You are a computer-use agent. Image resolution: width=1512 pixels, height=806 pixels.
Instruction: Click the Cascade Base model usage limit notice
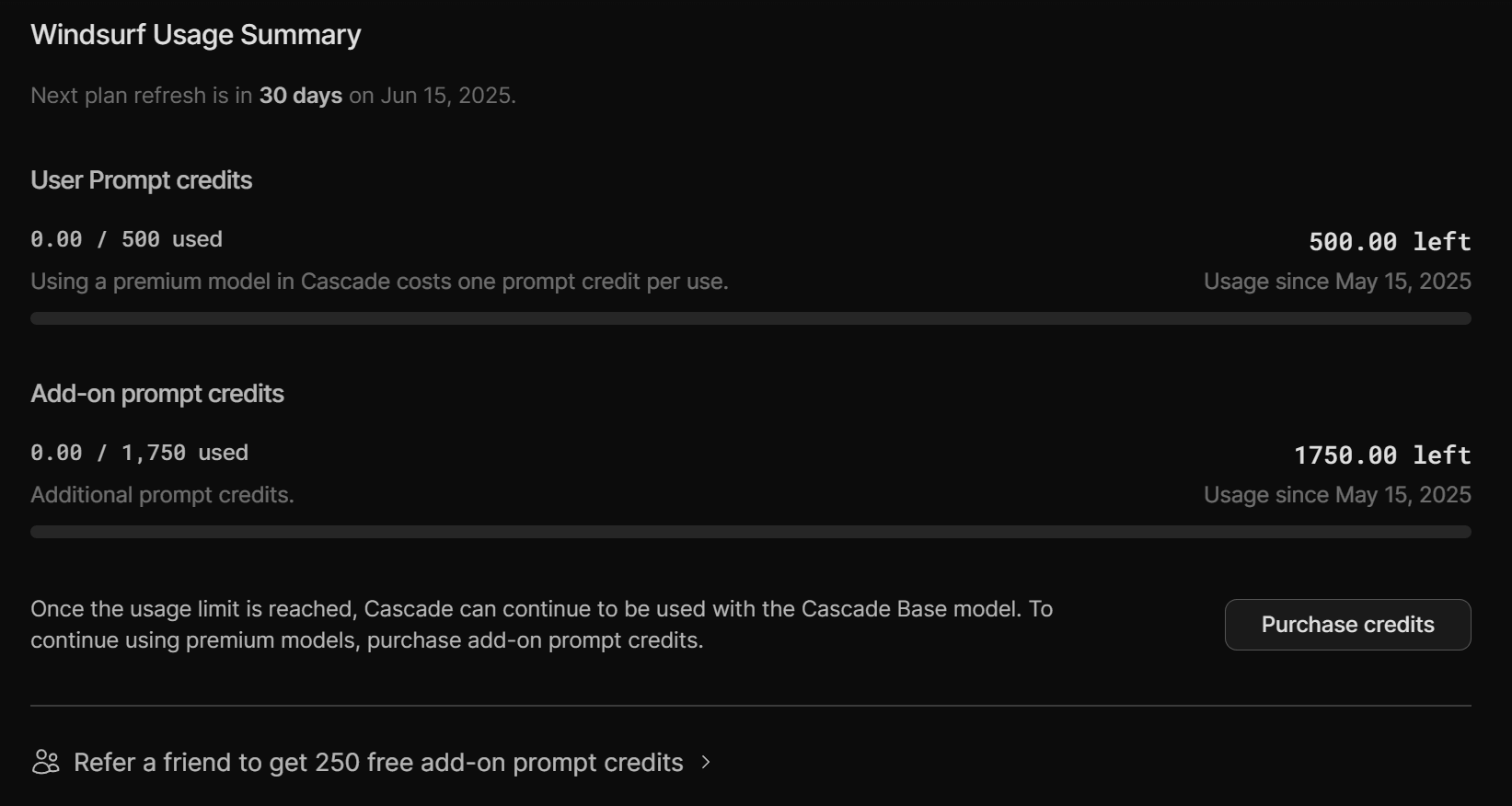pos(541,625)
